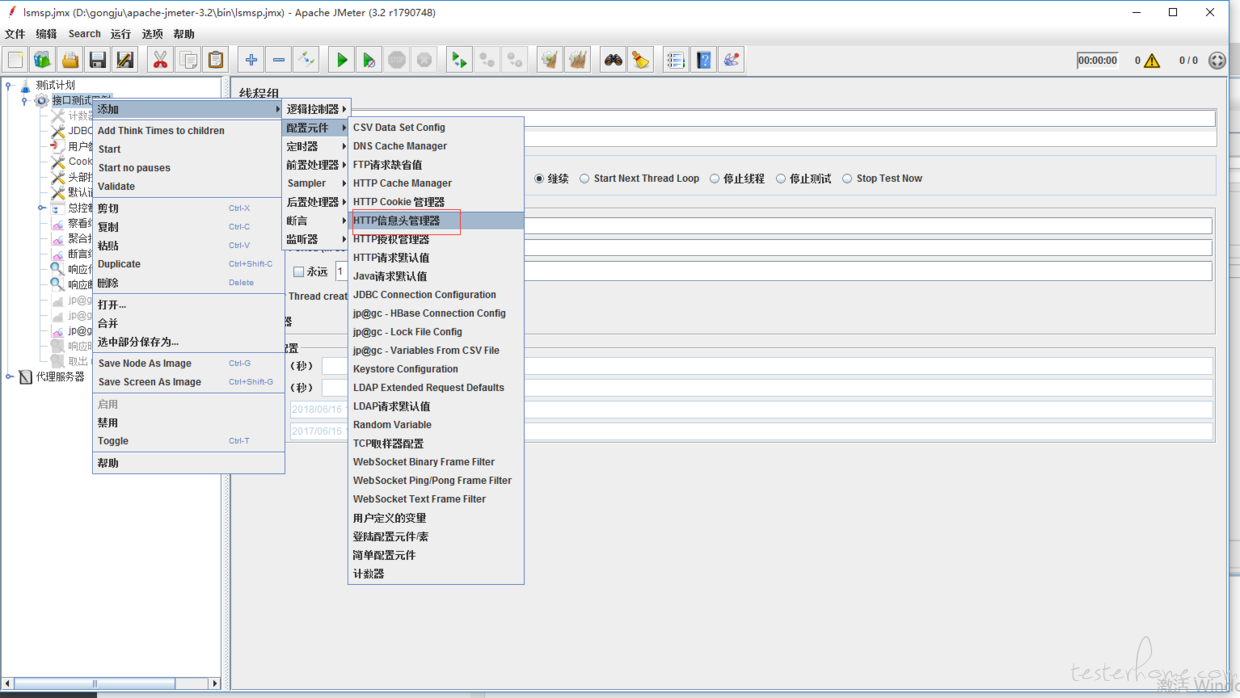Screen dimensions: 1240x698
Task: Click the round indicator icon after 0 / 0
Action: click(1217, 61)
